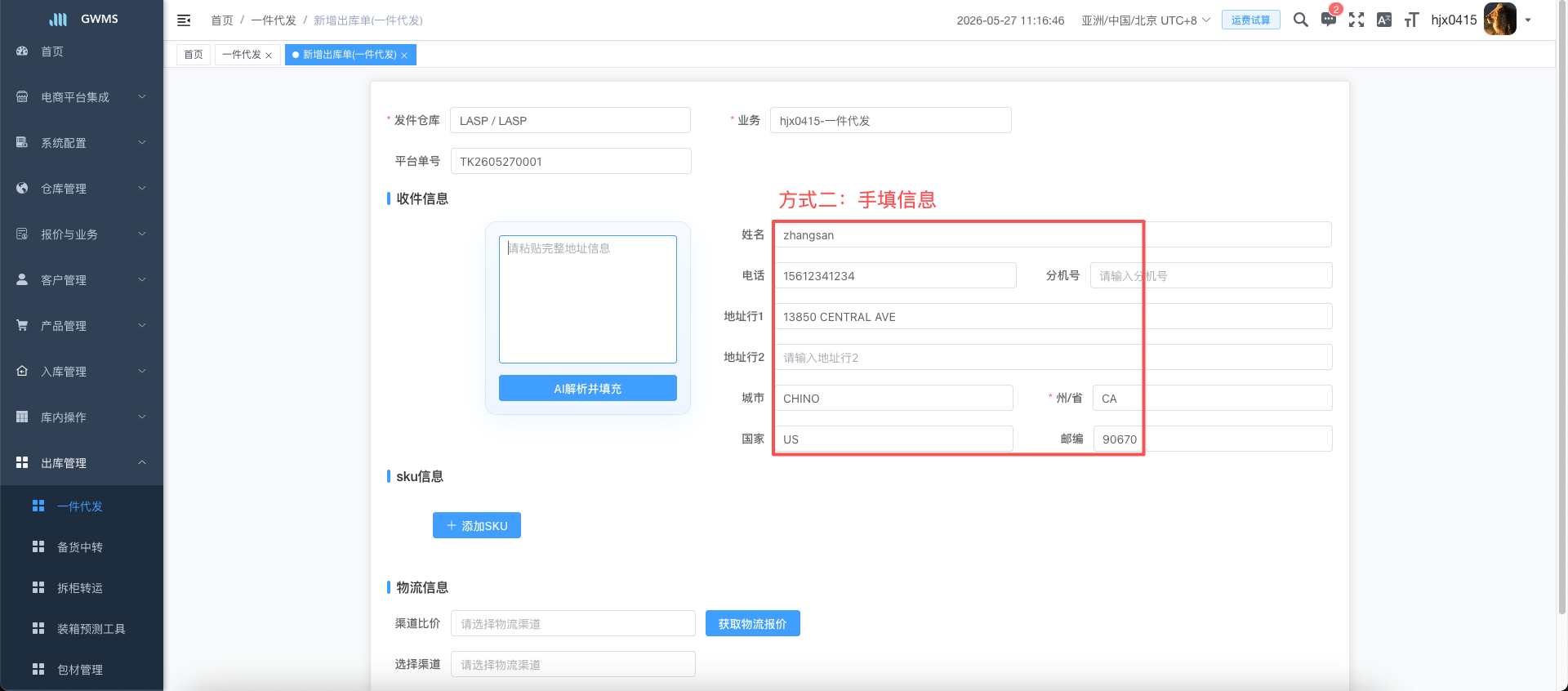Toggle the sidebar collapse hamburger icon

[x=184, y=20]
